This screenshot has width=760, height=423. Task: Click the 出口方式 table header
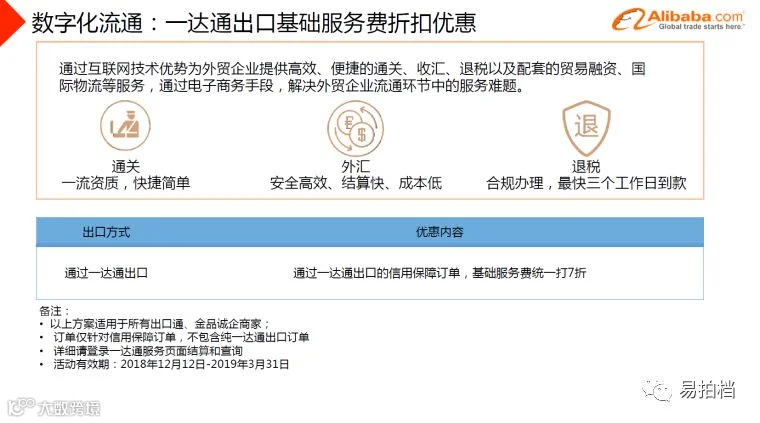click(x=106, y=232)
